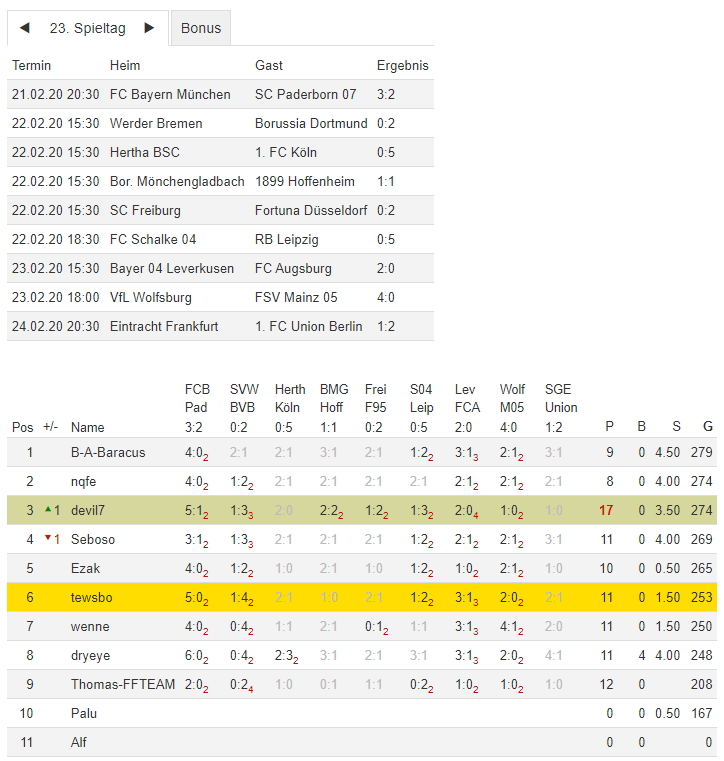Open player B-A-Baracus in the ranking

pos(108,452)
